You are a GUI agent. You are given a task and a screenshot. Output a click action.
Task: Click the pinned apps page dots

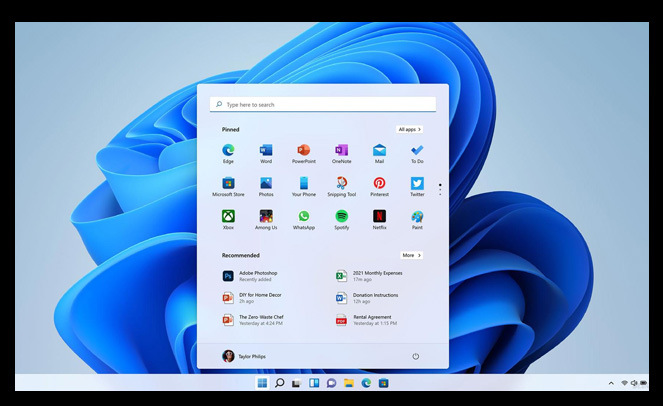[x=440, y=189]
